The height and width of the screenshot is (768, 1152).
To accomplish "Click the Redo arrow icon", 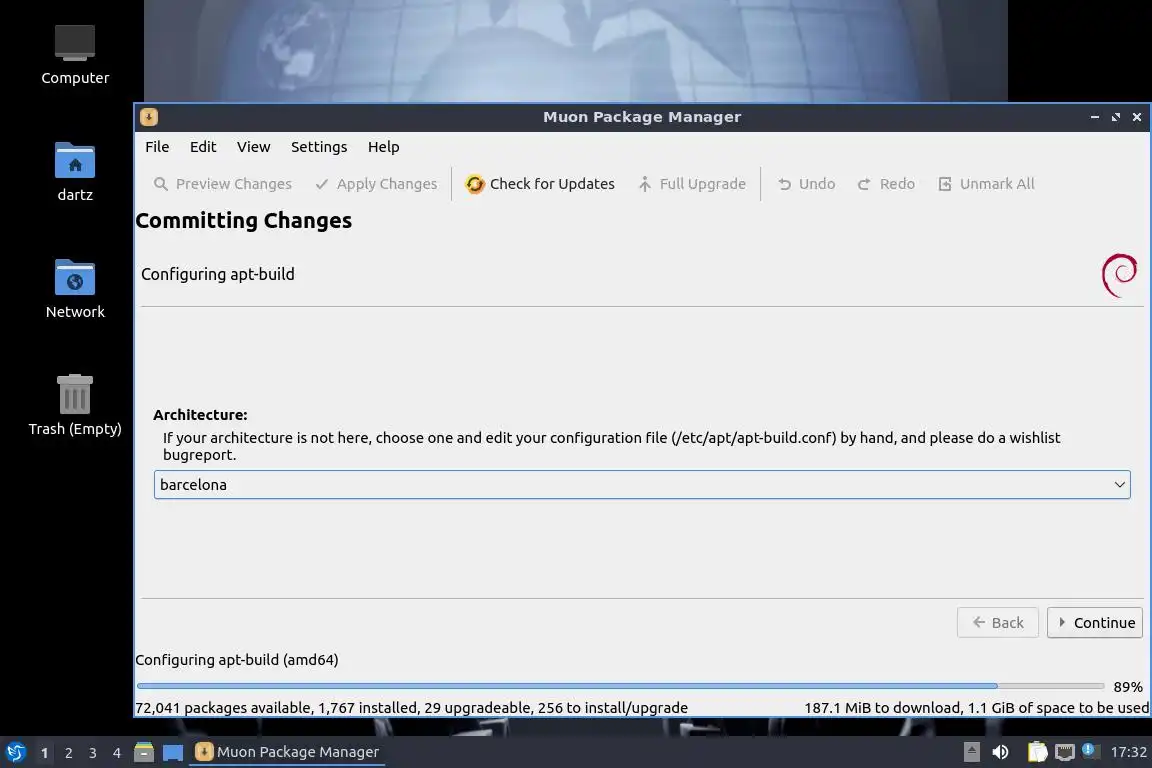I will coord(864,184).
